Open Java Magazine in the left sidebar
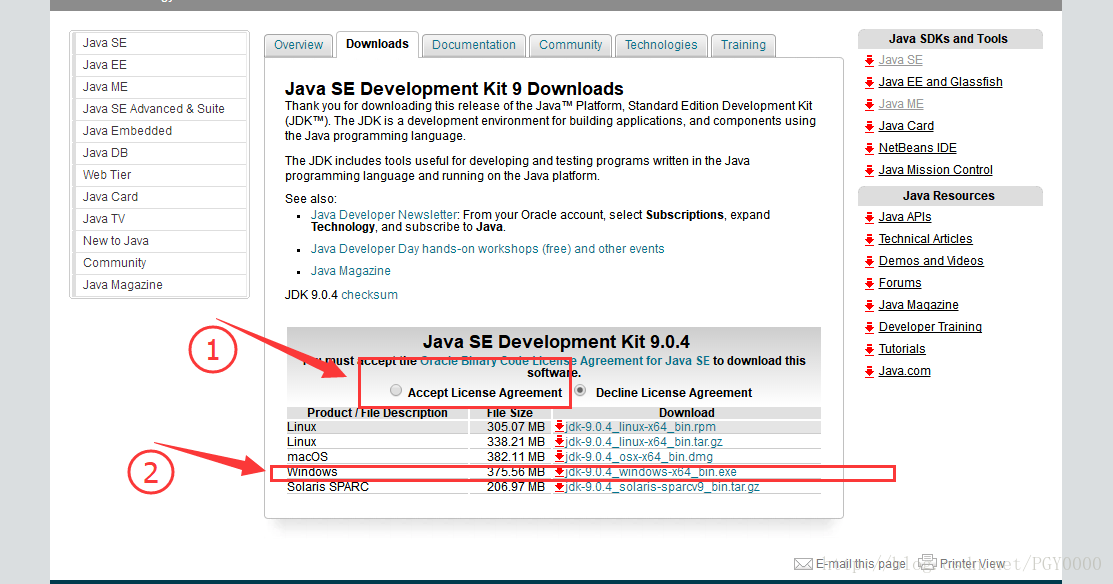 point(160,285)
